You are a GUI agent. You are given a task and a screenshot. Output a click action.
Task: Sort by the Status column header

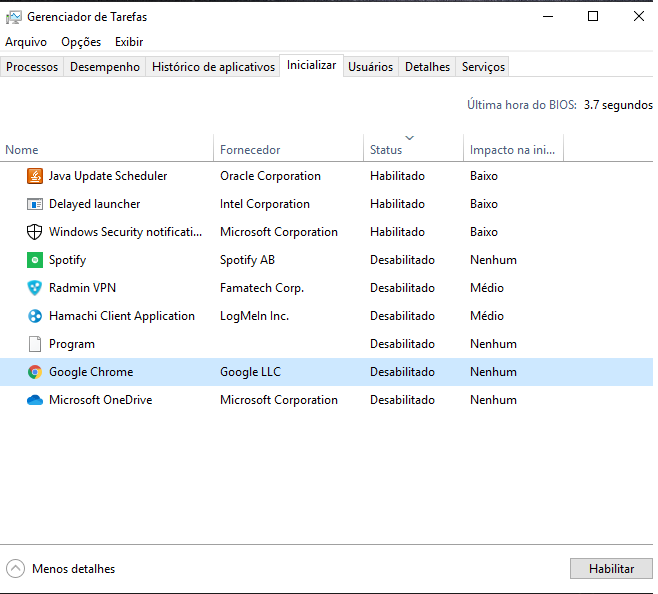413,150
